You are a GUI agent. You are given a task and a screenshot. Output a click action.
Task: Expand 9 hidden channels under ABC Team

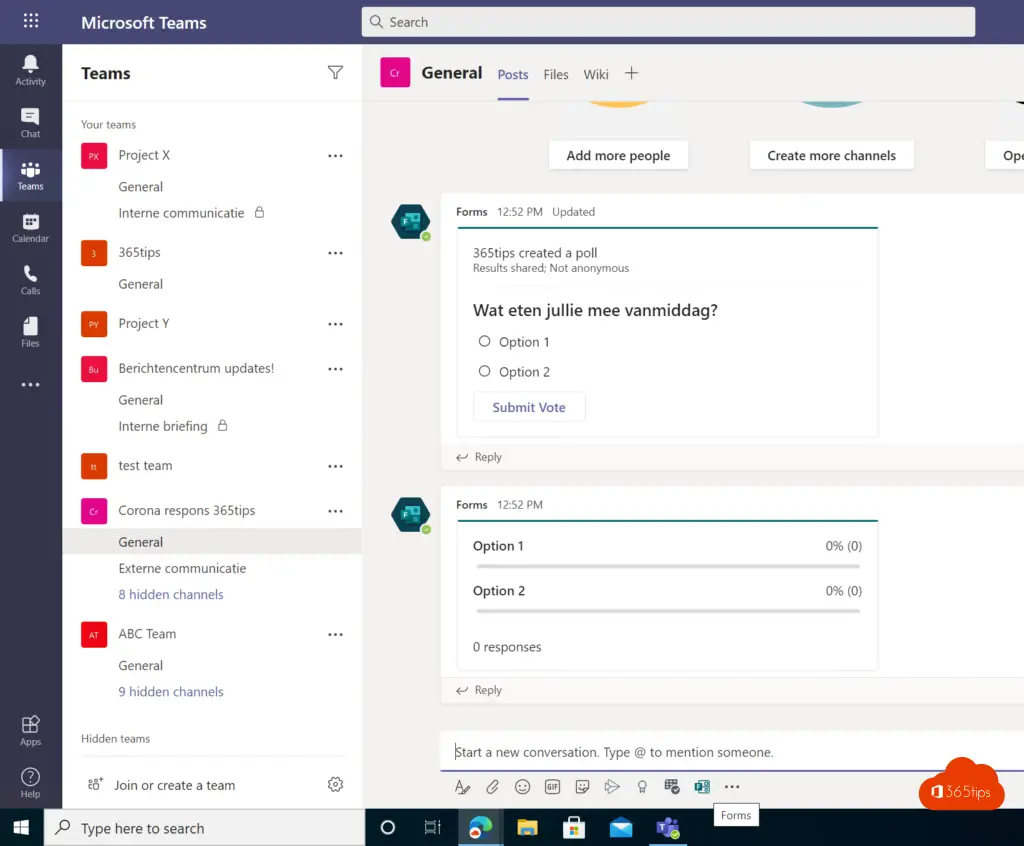tap(171, 692)
